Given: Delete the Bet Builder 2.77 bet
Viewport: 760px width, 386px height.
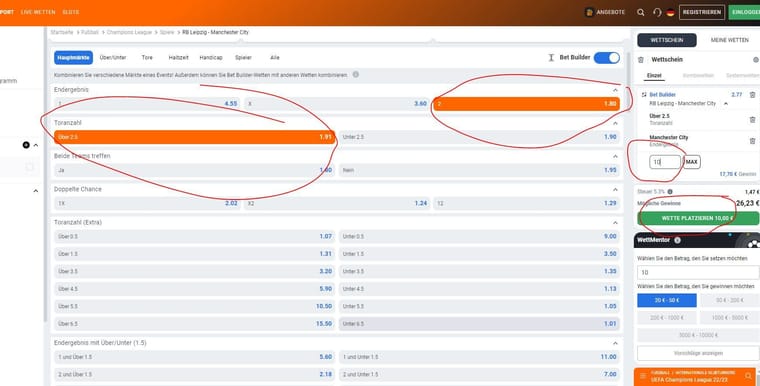Looking at the screenshot, I should 752,95.
